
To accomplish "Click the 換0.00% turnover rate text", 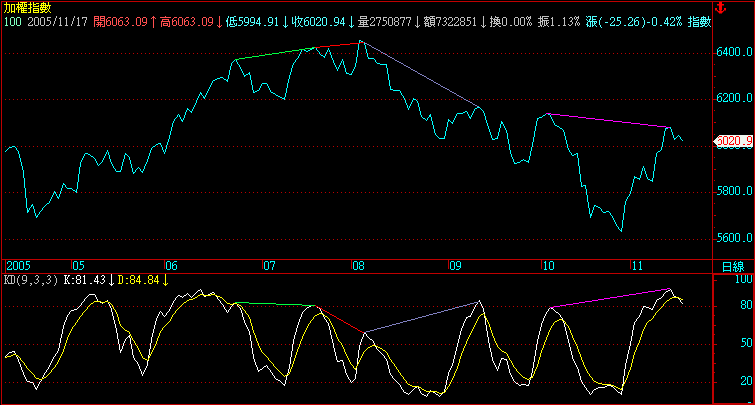I will pyautogui.click(x=511, y=22).
